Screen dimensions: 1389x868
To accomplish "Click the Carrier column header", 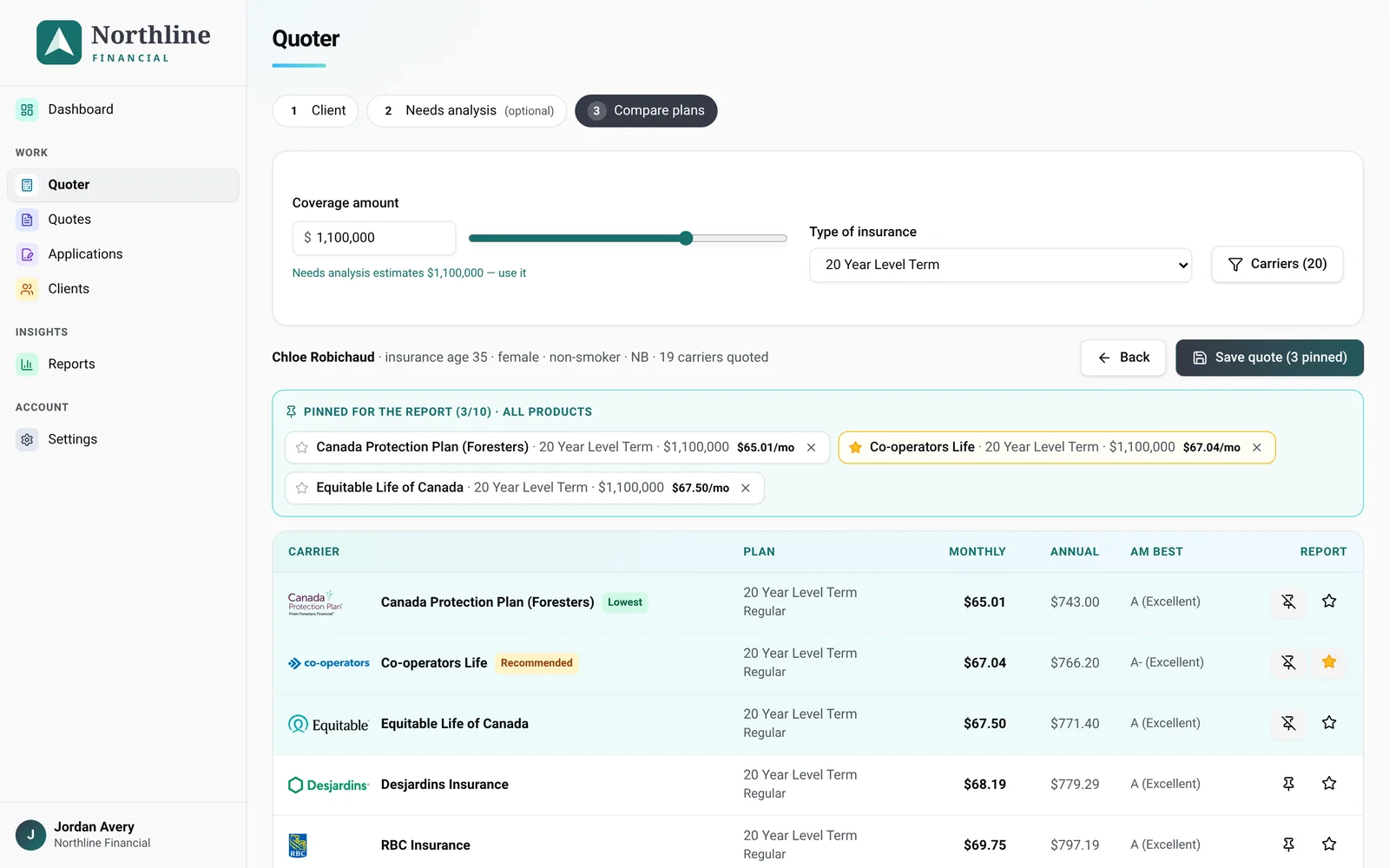I will 313,552.
